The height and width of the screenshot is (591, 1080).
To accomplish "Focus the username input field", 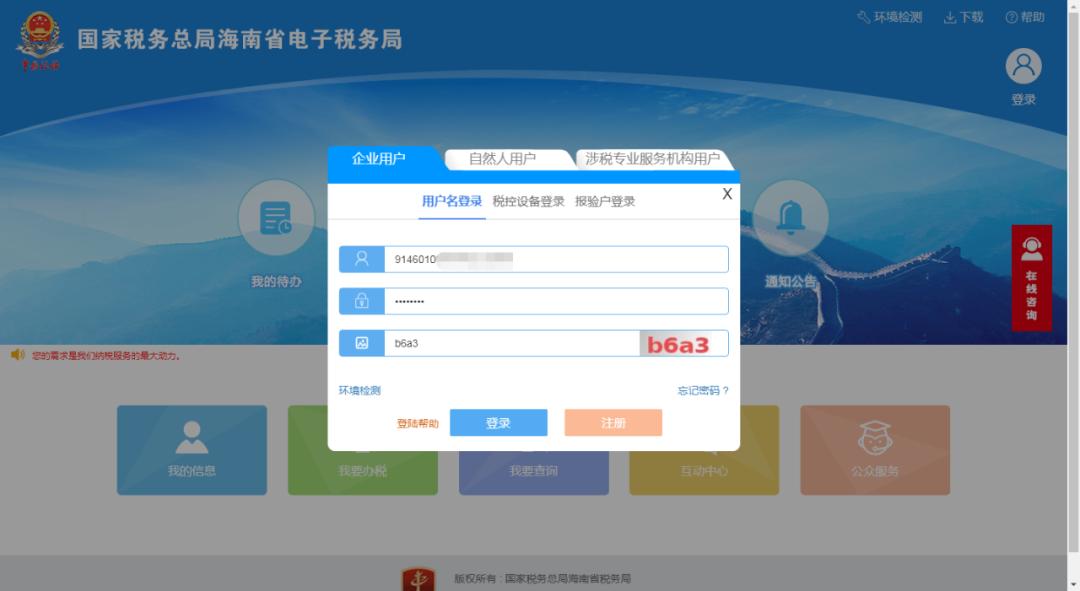I will (556, 259).
